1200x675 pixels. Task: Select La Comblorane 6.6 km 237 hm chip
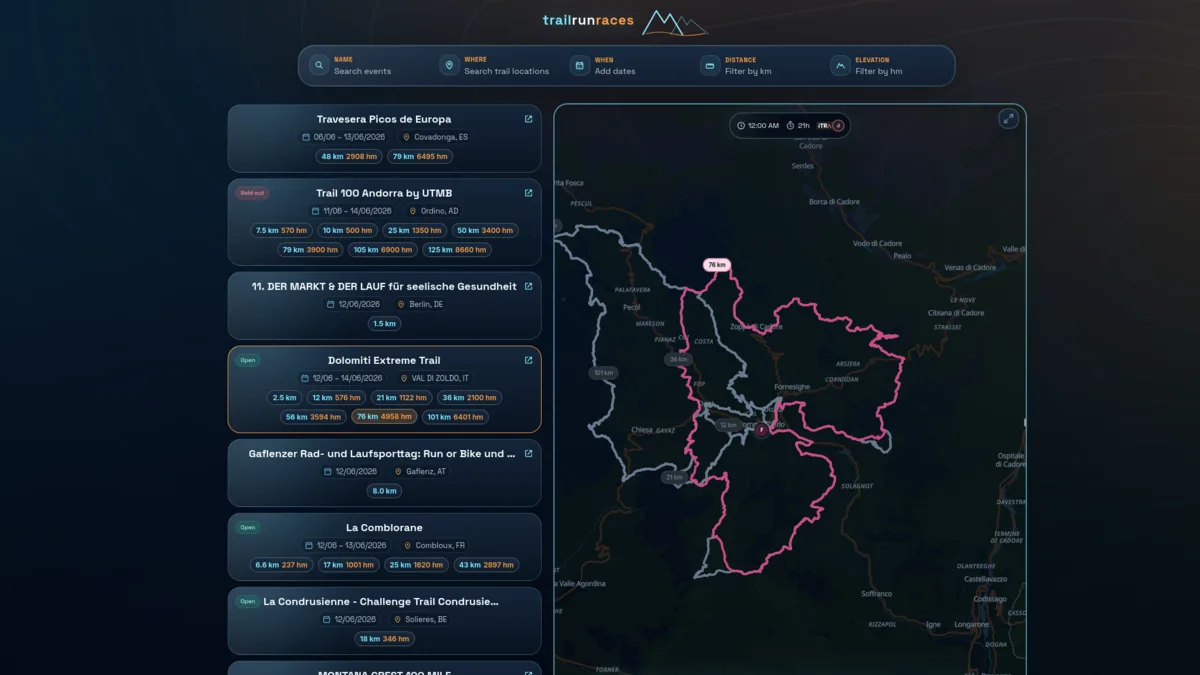[x=281, y=564]
